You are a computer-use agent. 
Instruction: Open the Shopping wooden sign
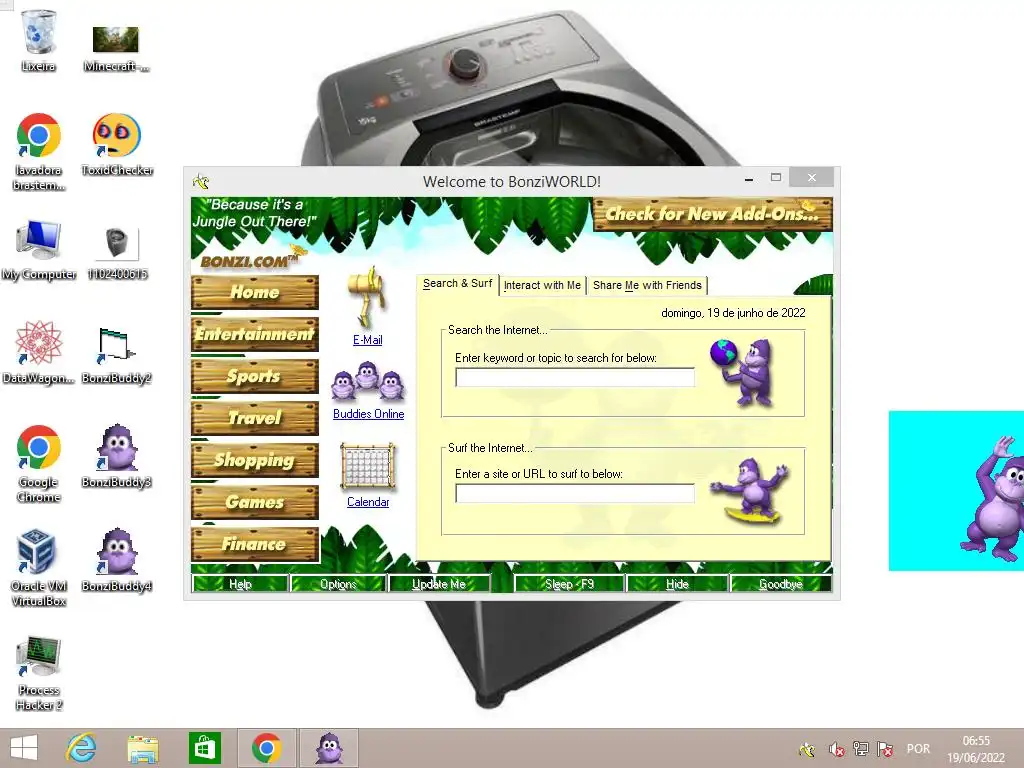pos(255,460)
